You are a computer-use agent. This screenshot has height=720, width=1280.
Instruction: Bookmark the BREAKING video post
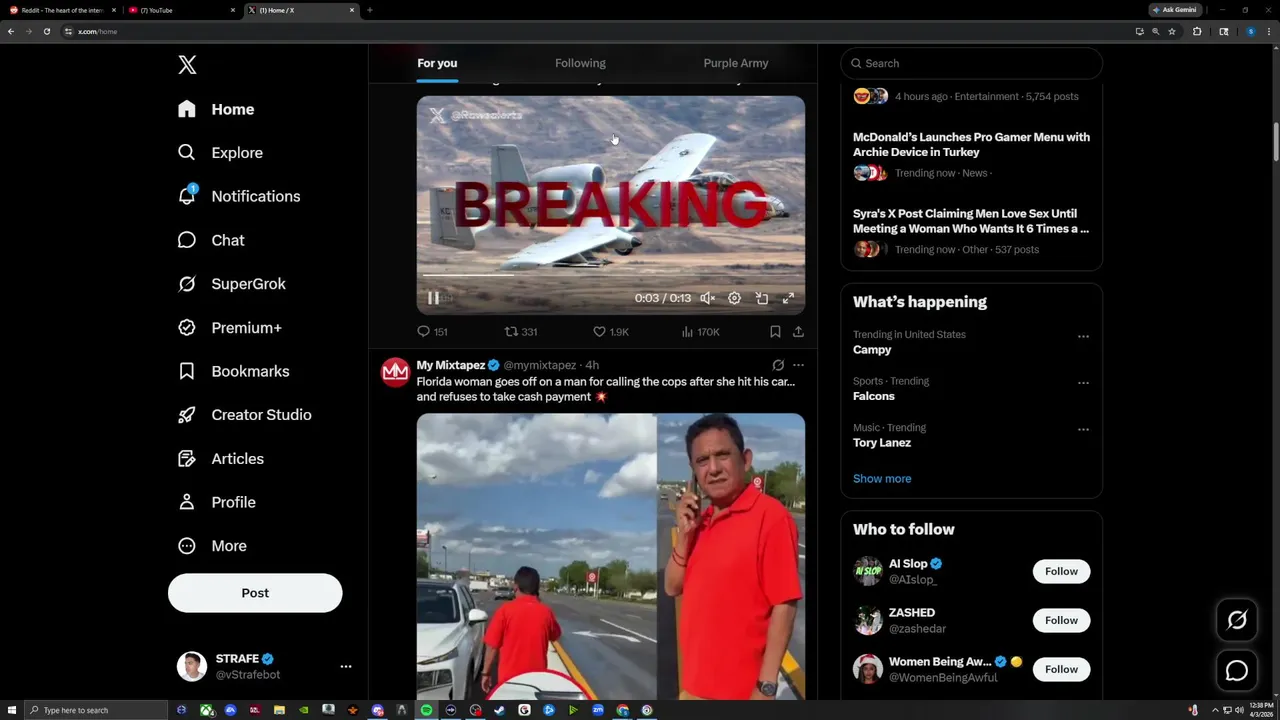775,332
